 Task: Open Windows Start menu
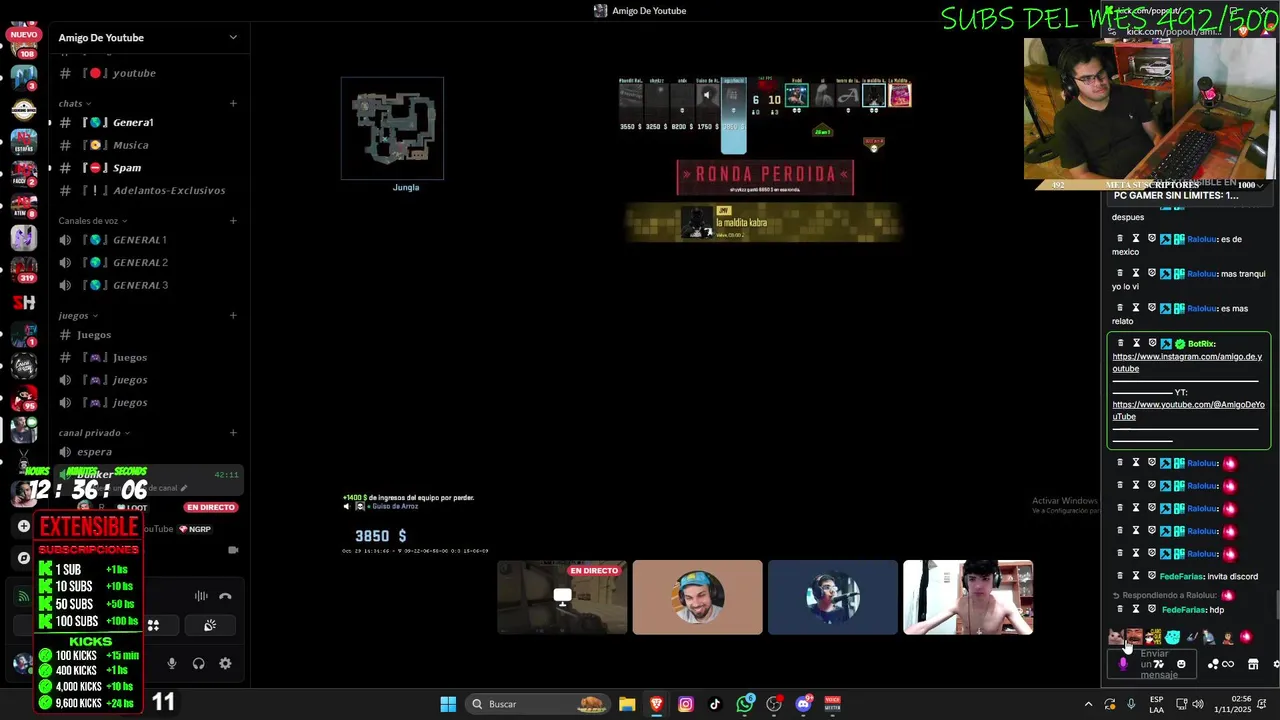448,704
